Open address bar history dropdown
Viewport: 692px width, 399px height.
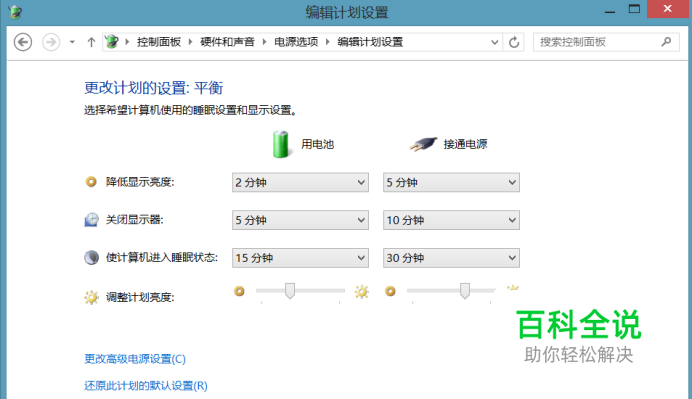coord(494,42)
